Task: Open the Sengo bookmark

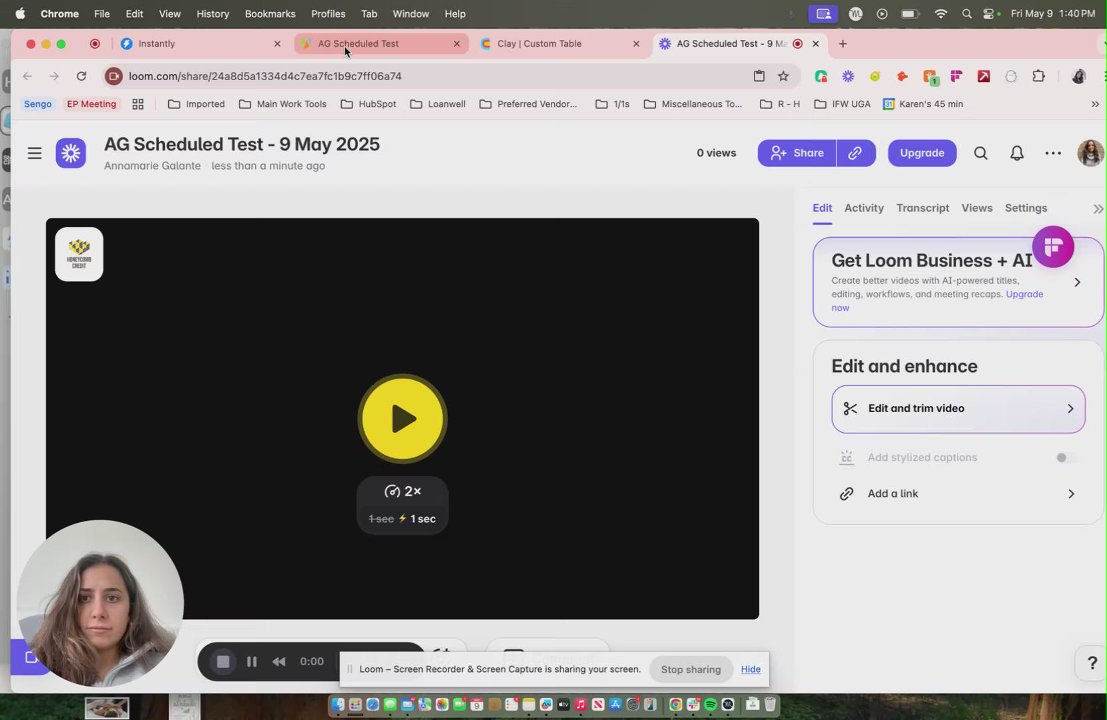Action: [37, 104]
